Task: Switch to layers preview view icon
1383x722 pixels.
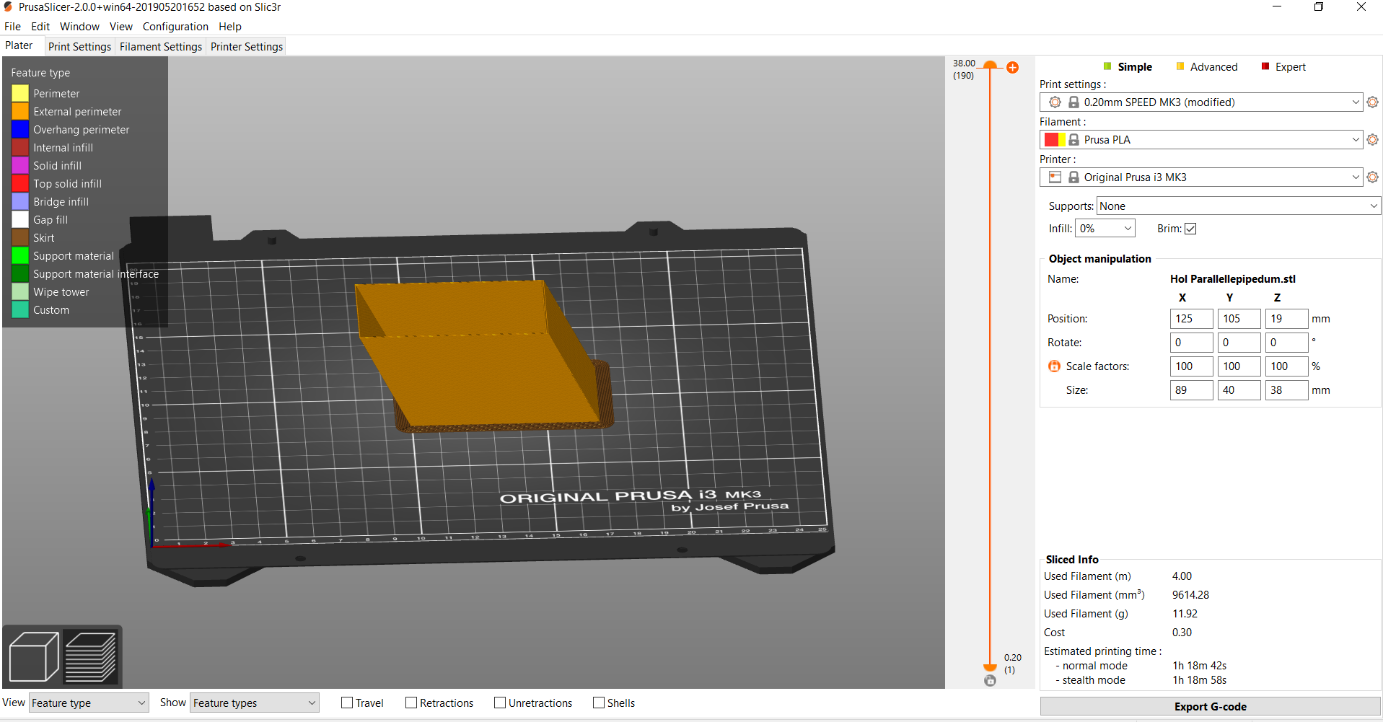Action: tap(90, 657)
